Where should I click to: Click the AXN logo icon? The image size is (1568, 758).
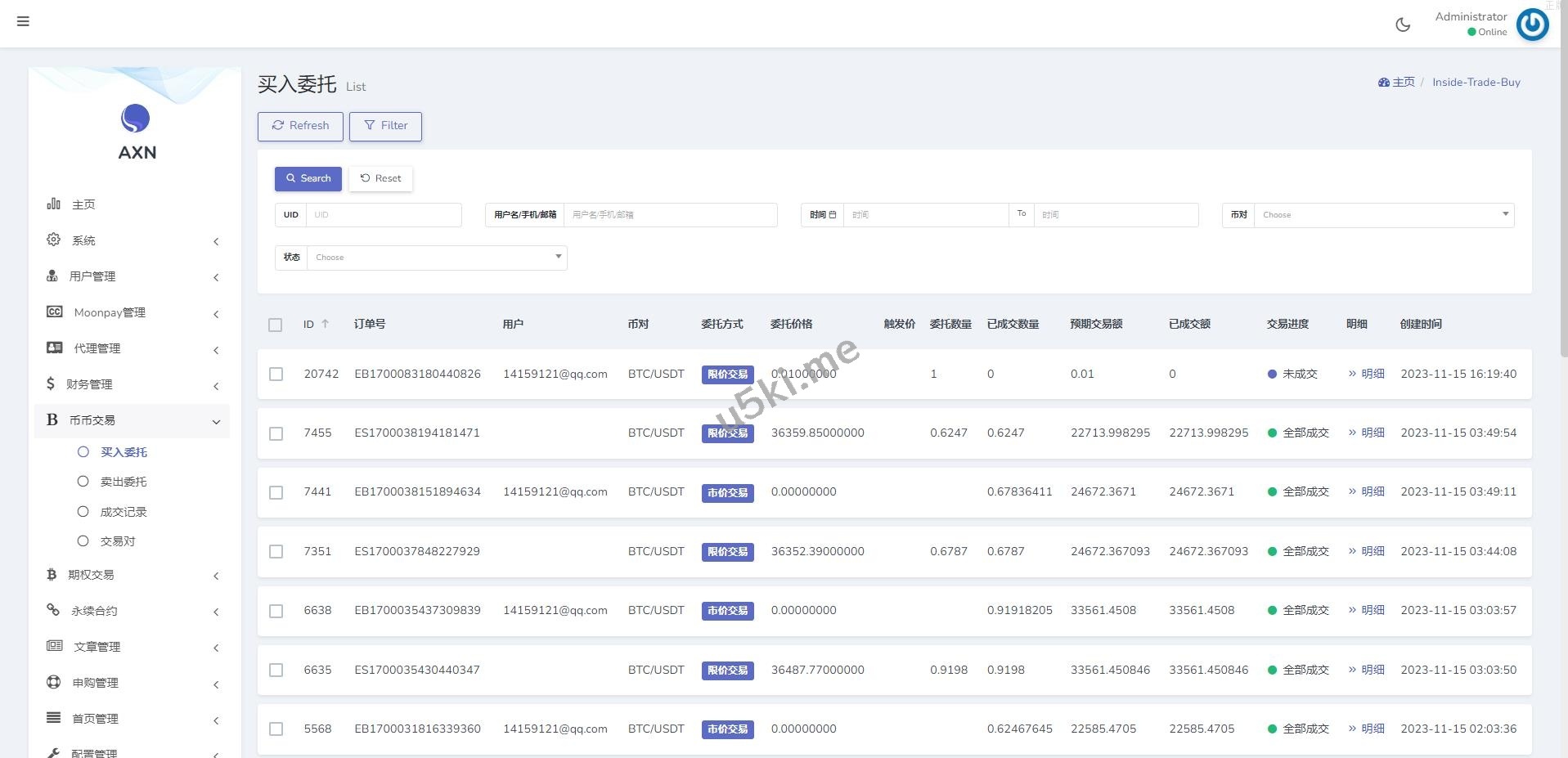tap(136, 119)
